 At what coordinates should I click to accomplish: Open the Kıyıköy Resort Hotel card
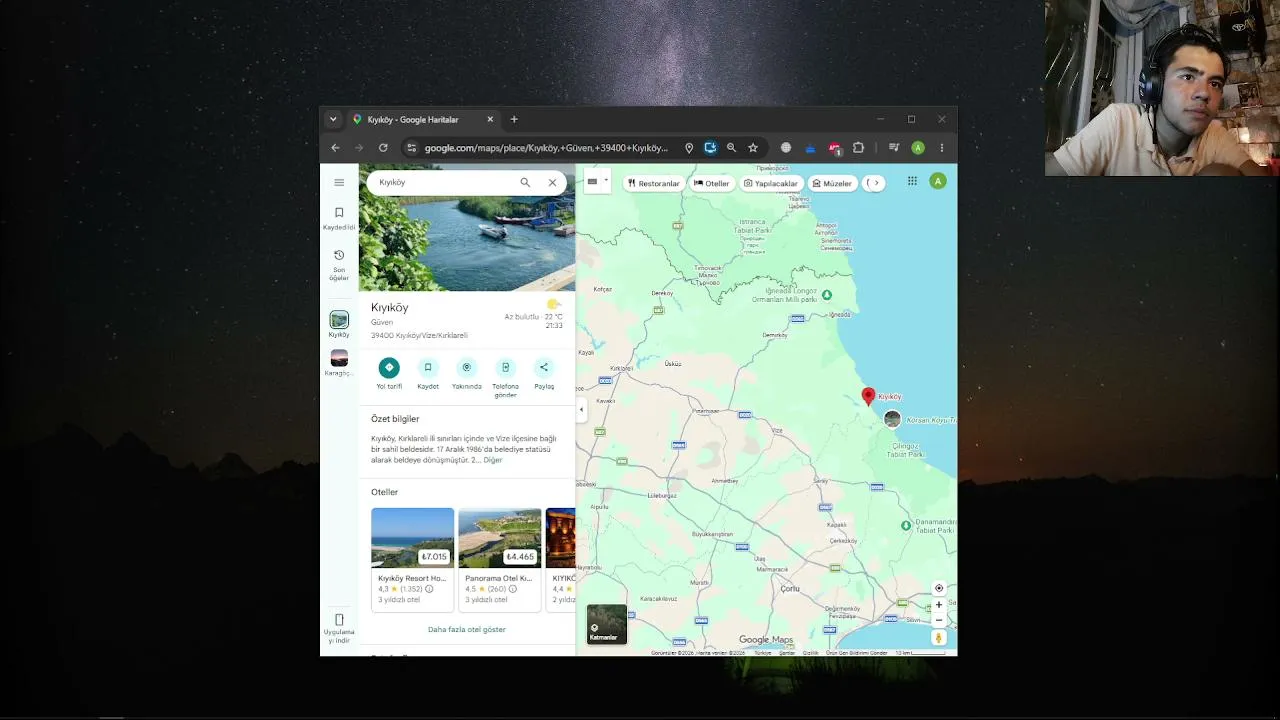click(x=412, y=558)
